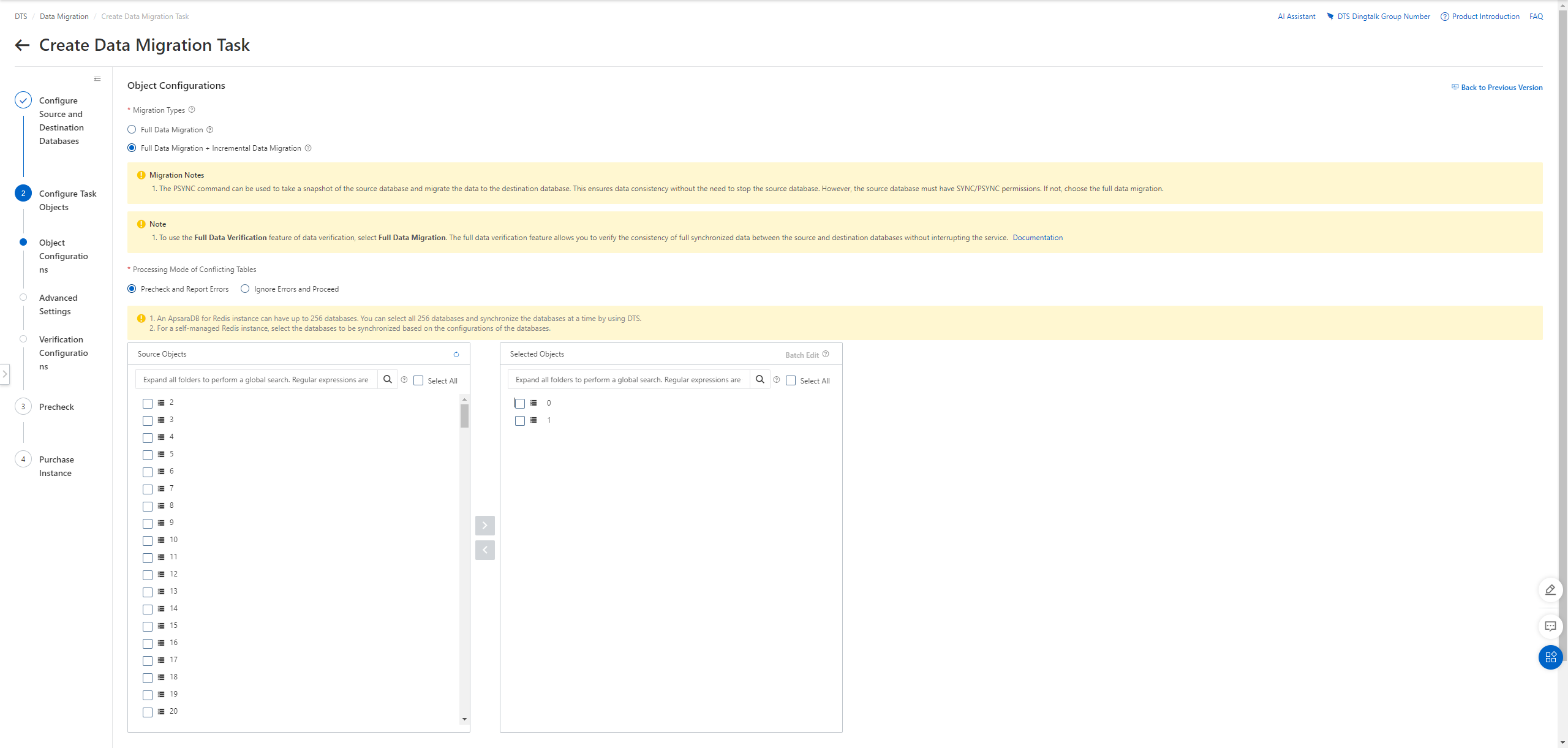Open help tooltip next to Migration Types
Screen dimensions: 1568x748
192,110
